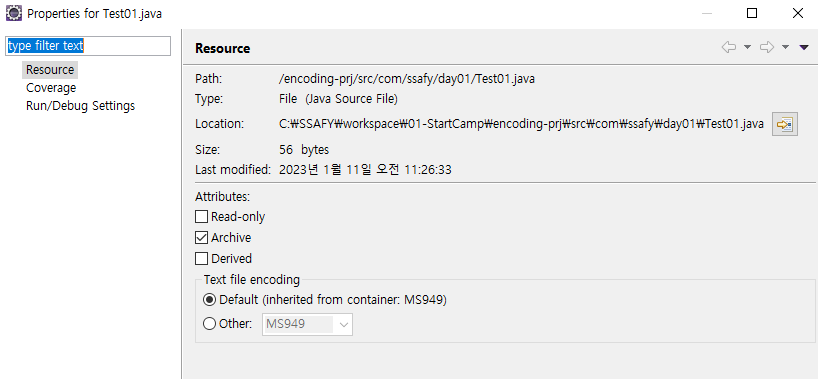Screen dimensions: 818x379
Task: Click the forward navigation arrow icon
Action: tap(767, 48)
